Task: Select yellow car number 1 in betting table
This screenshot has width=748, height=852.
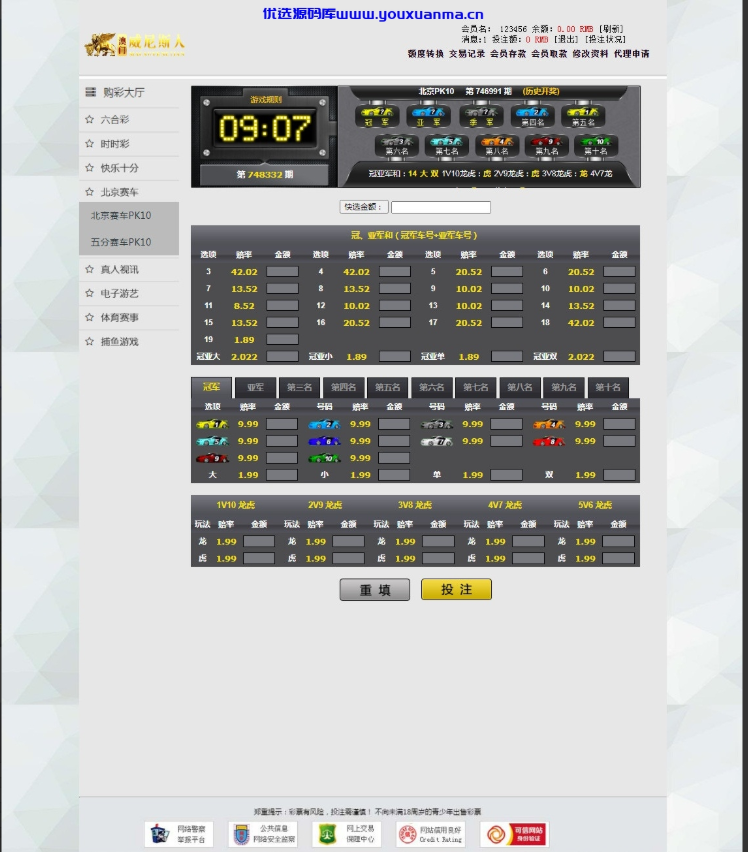Action: pyautogui.click(x=212, y=424)
